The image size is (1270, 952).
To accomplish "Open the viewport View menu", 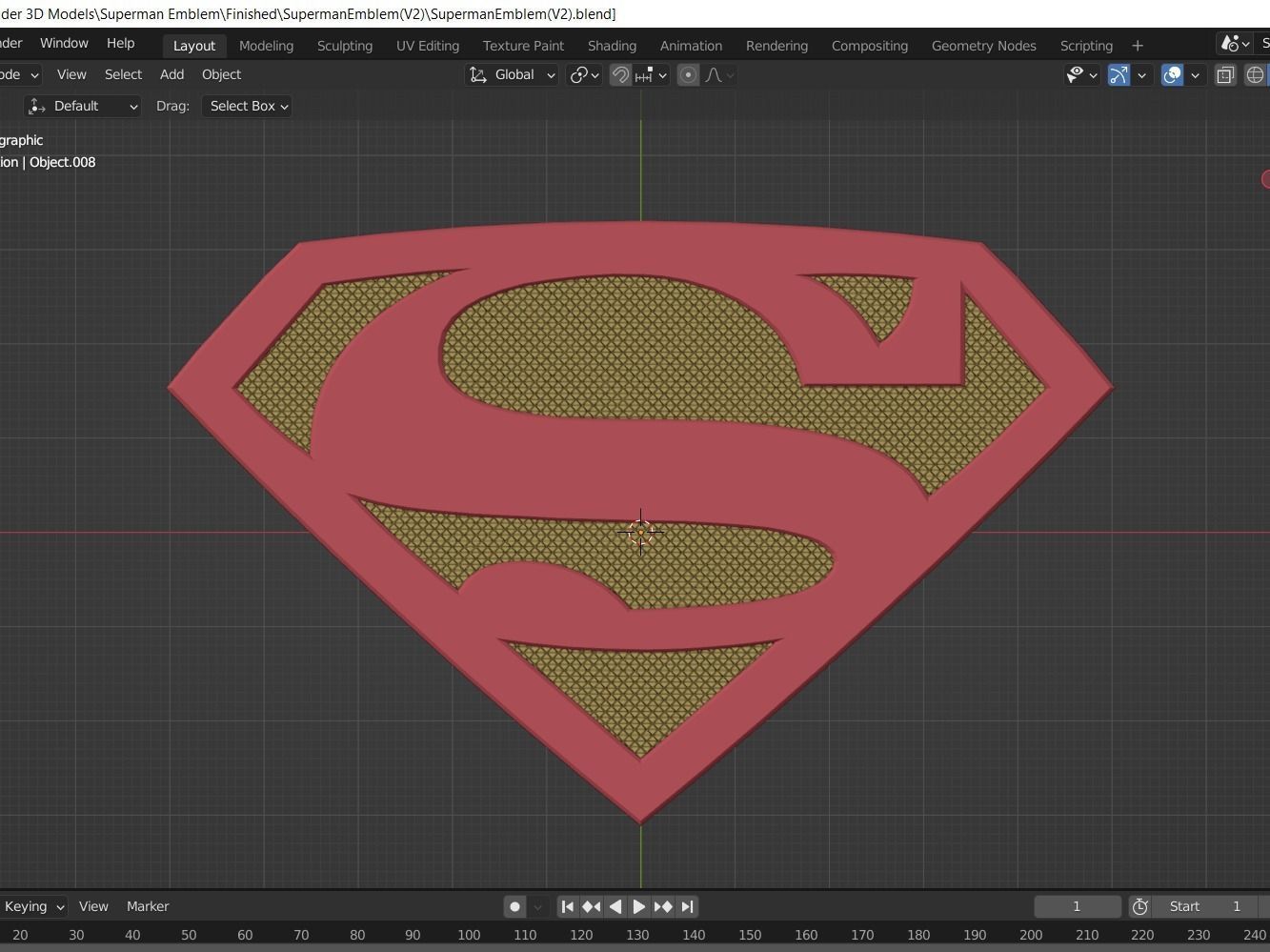I will (71, 74).
